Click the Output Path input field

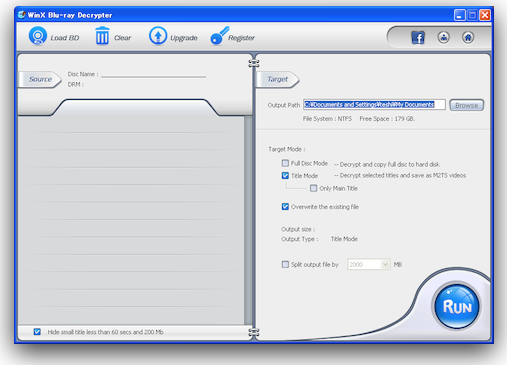374,105
